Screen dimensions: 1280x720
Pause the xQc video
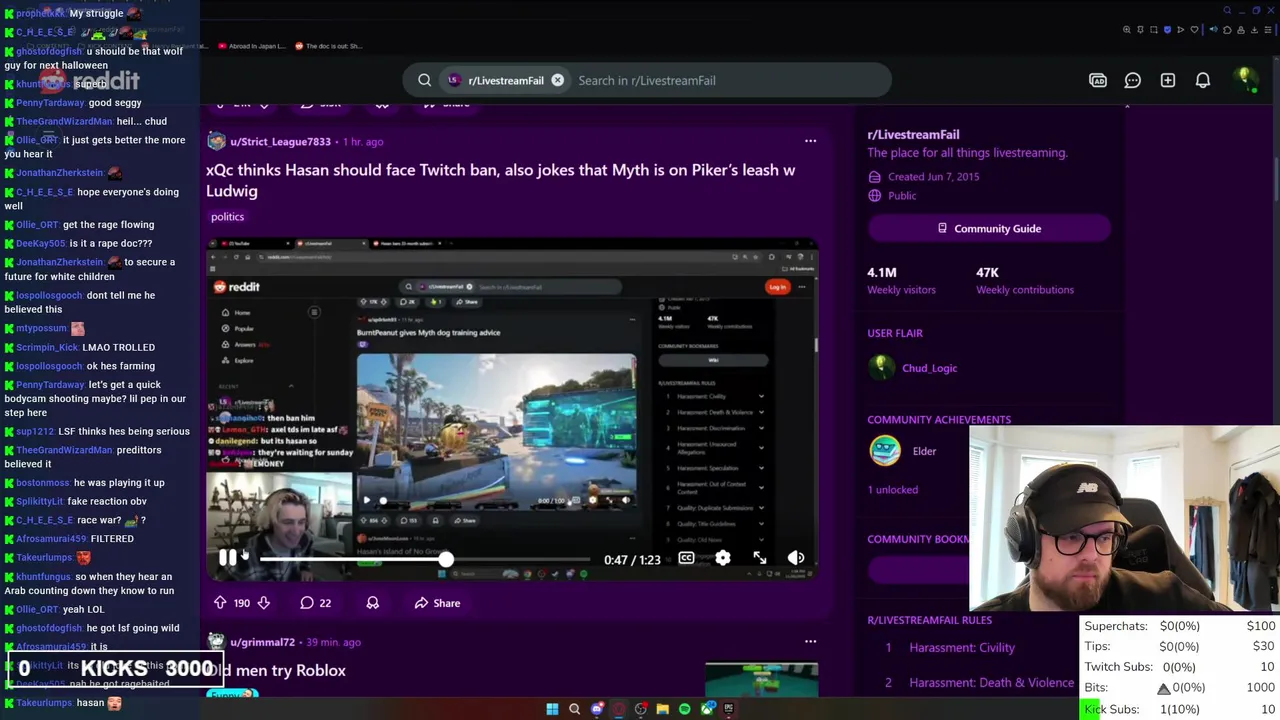click(227, 559)
